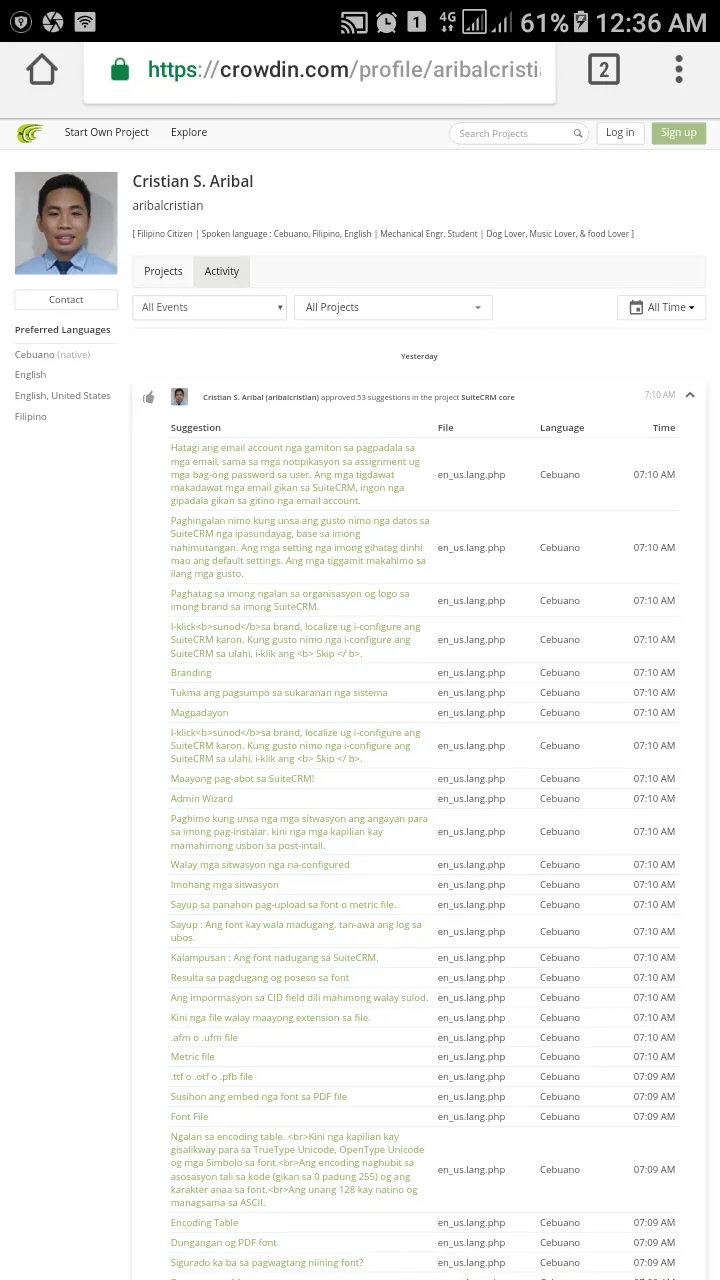Open the Admin Wizard suggestion link
This screenshot has width=720, height=1280.
(x=201, y=798)
